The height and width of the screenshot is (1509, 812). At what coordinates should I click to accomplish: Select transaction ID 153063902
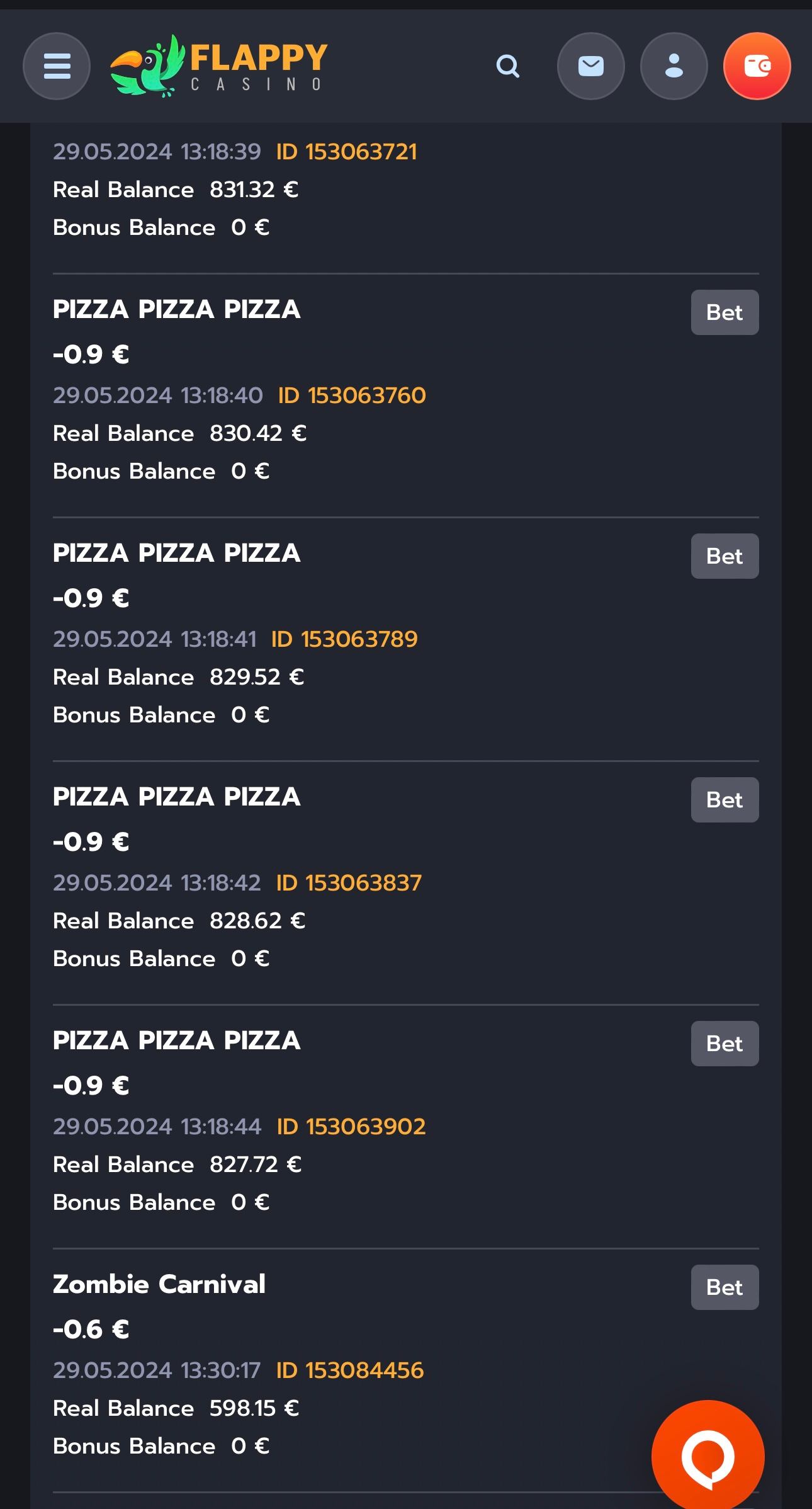(351, 1127)
